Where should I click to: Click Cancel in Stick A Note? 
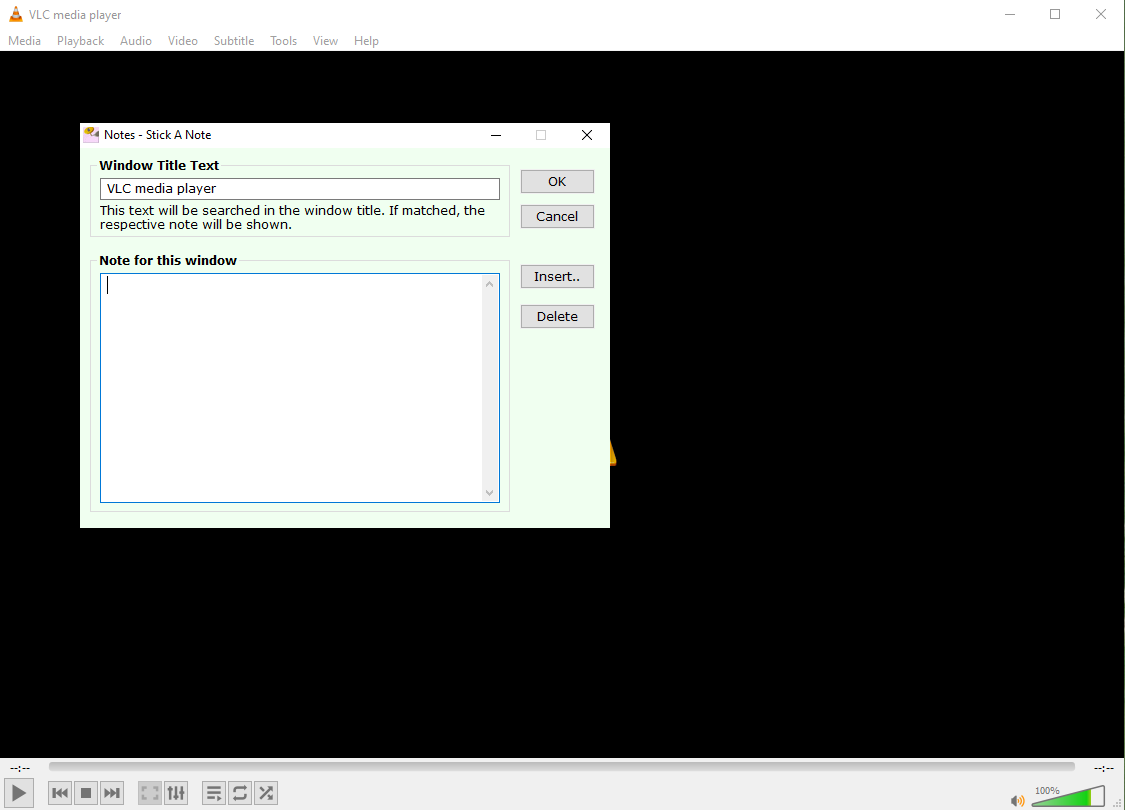(557, 217)
